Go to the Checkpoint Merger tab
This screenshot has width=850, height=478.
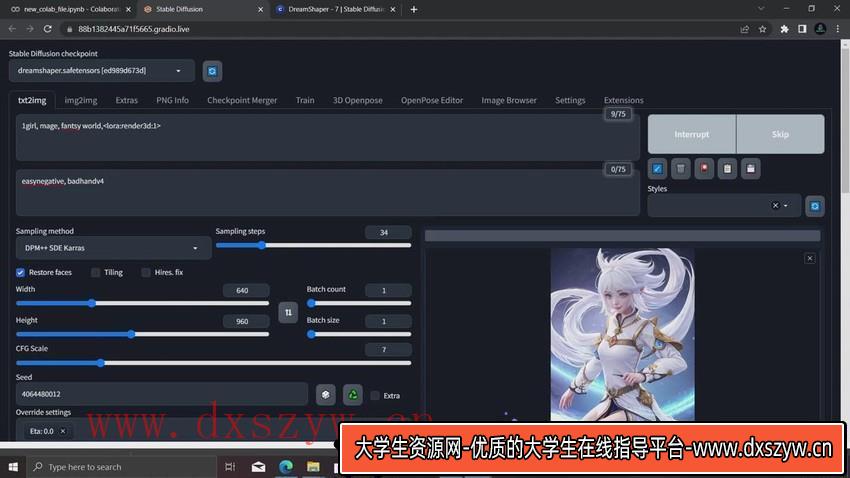tap(242, 100)
